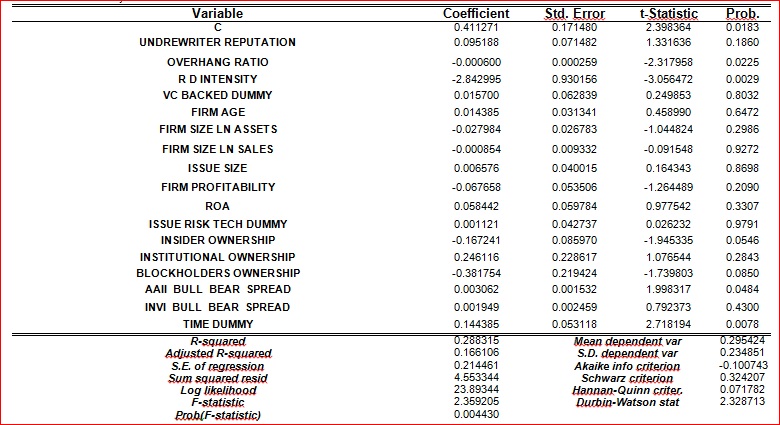Click the Coefficient column header

(476, 14)
